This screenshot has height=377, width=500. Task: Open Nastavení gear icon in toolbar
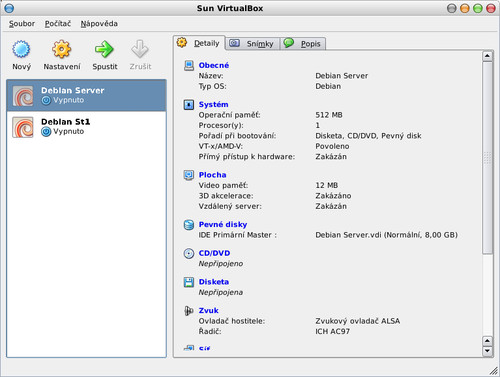62,49
